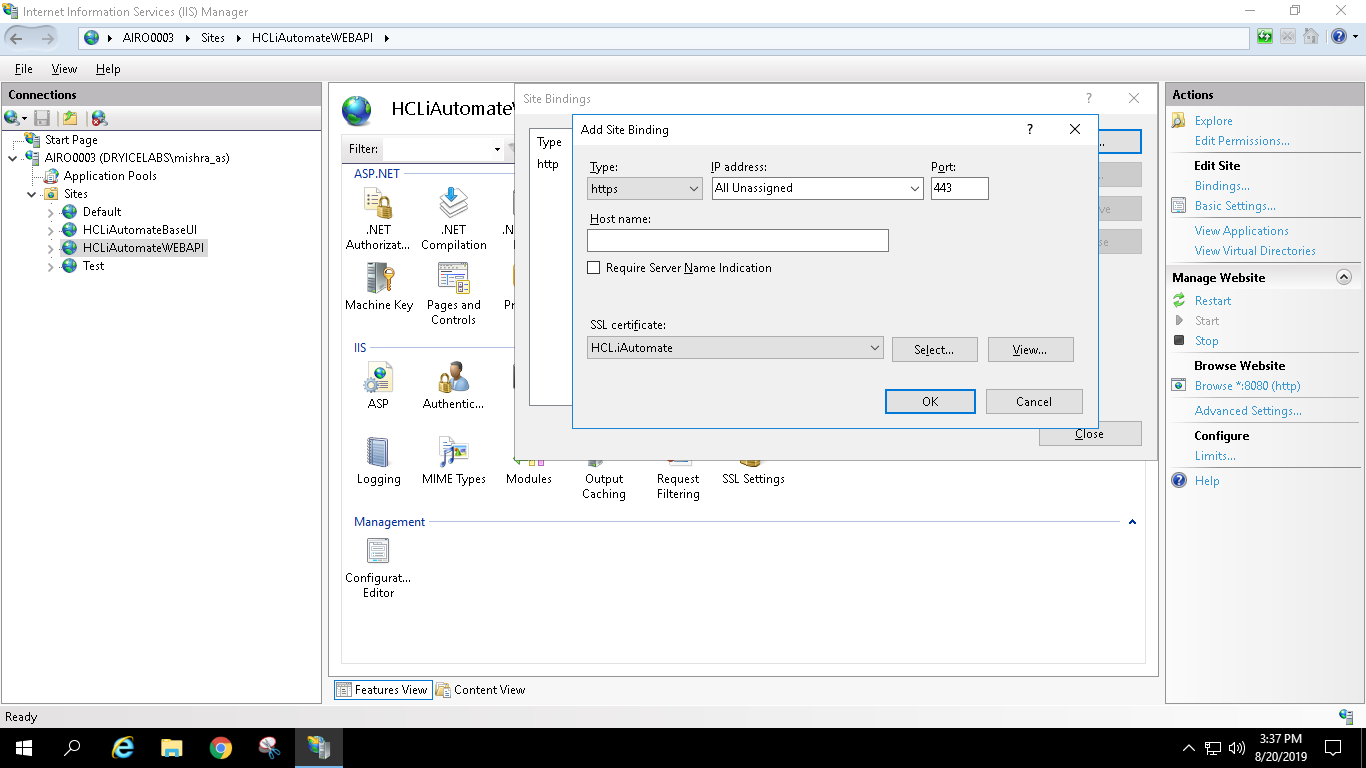Expand the Default site tree node
The height and width of the screenshot is (768, 1366).
tap(51, 213)
